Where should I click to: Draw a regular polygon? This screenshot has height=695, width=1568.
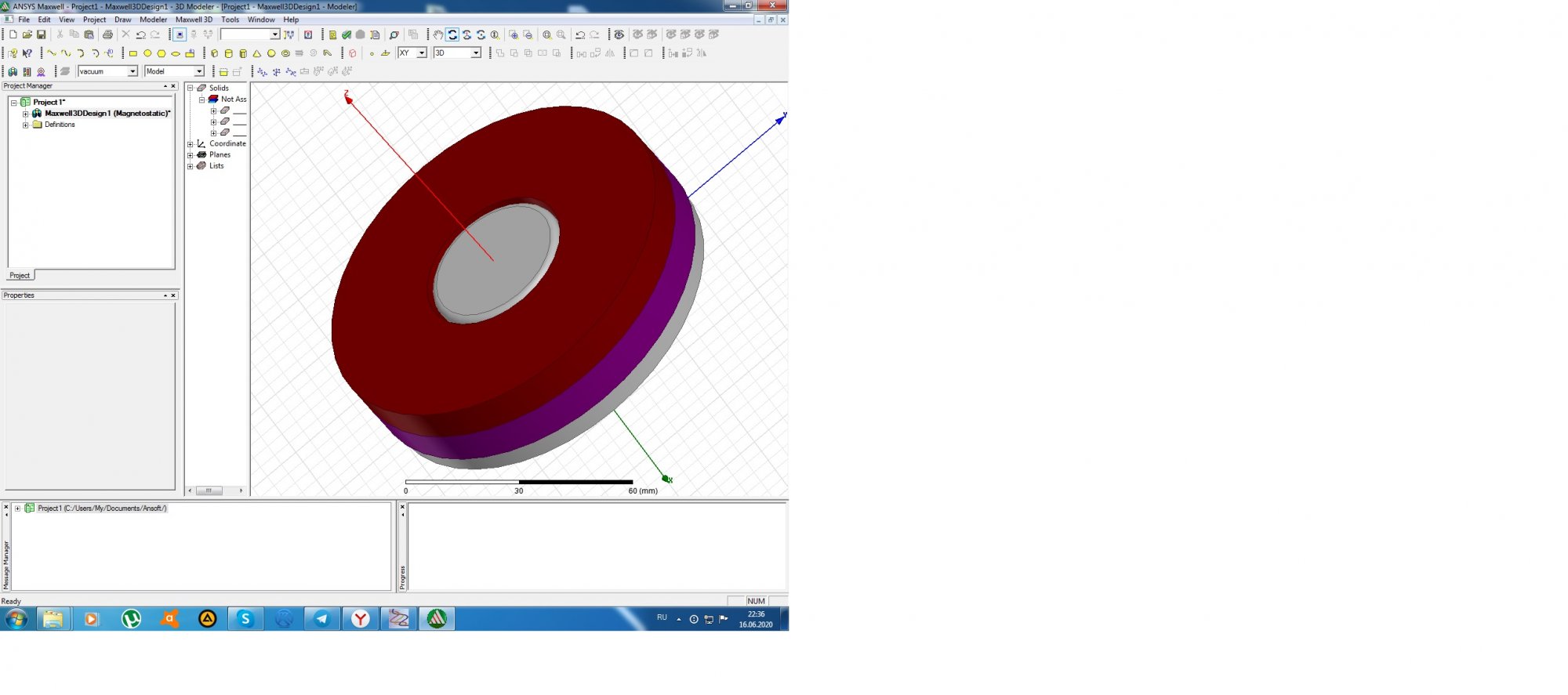[162, 53]
